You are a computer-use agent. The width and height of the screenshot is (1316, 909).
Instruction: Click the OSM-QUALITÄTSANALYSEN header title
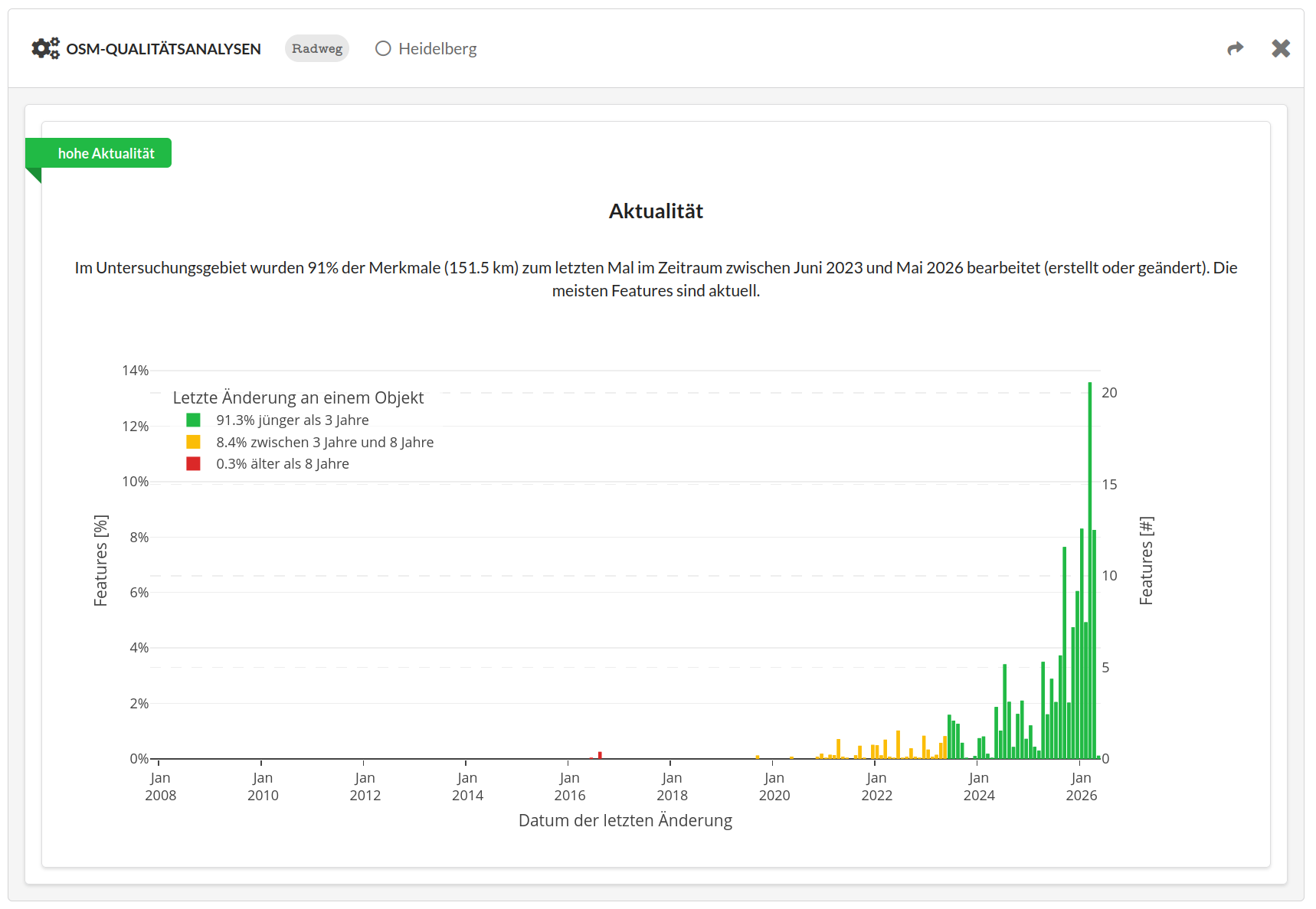(x=163, y=49)
